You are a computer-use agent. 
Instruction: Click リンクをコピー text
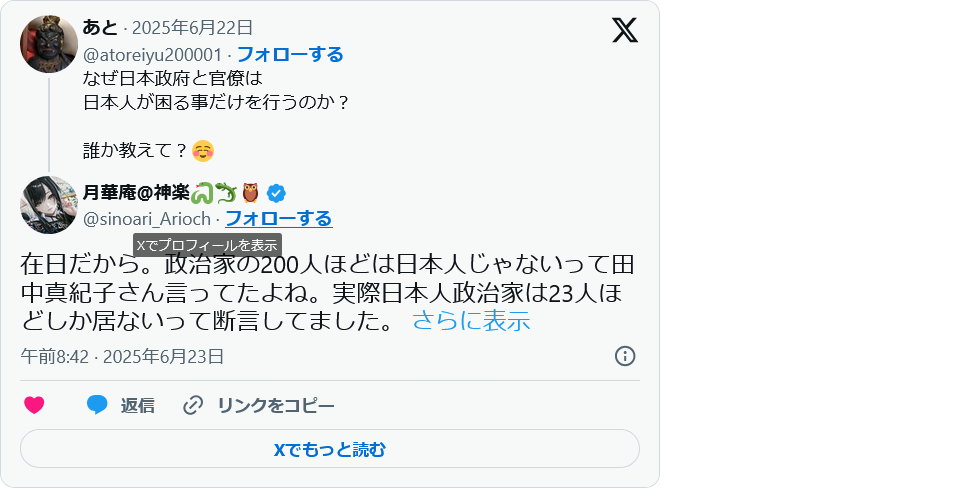tap(276, 405)
